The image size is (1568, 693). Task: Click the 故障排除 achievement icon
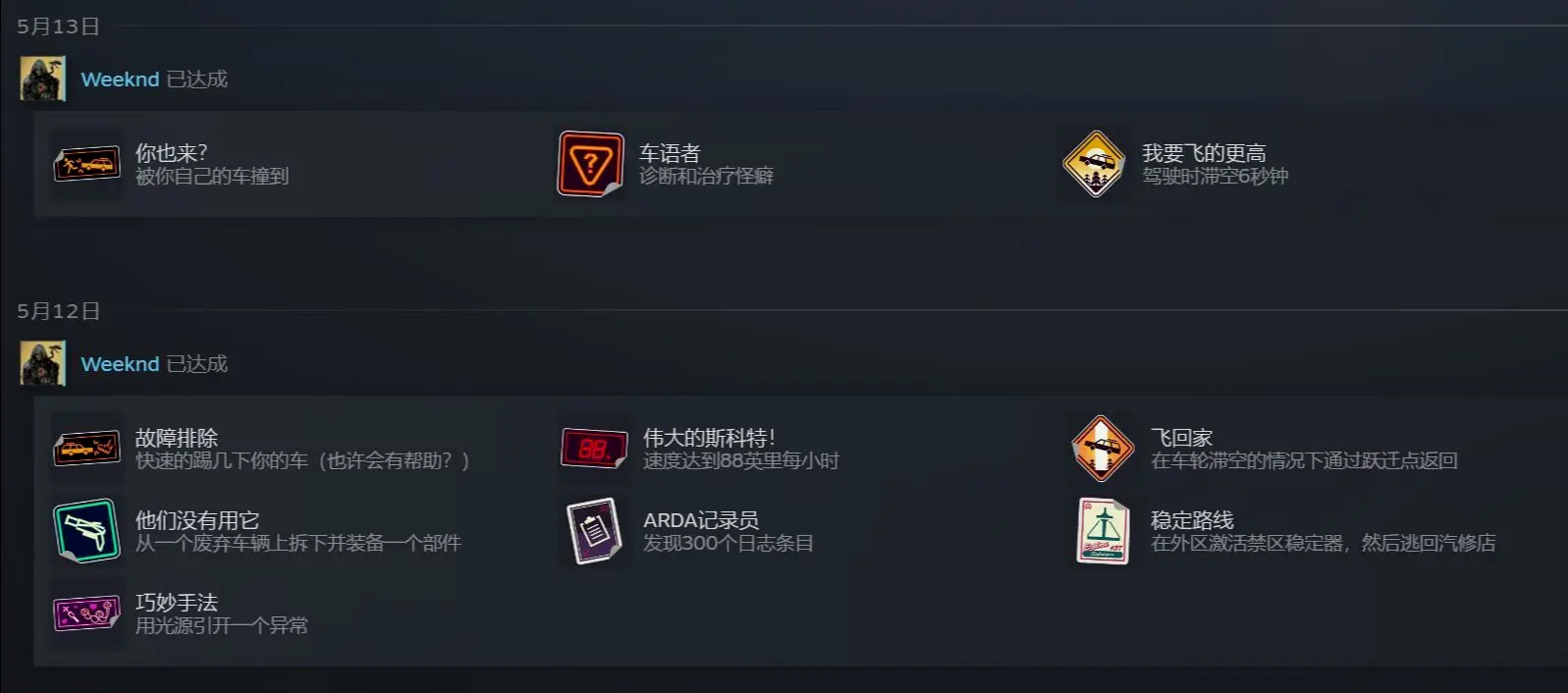coord(87,449)
